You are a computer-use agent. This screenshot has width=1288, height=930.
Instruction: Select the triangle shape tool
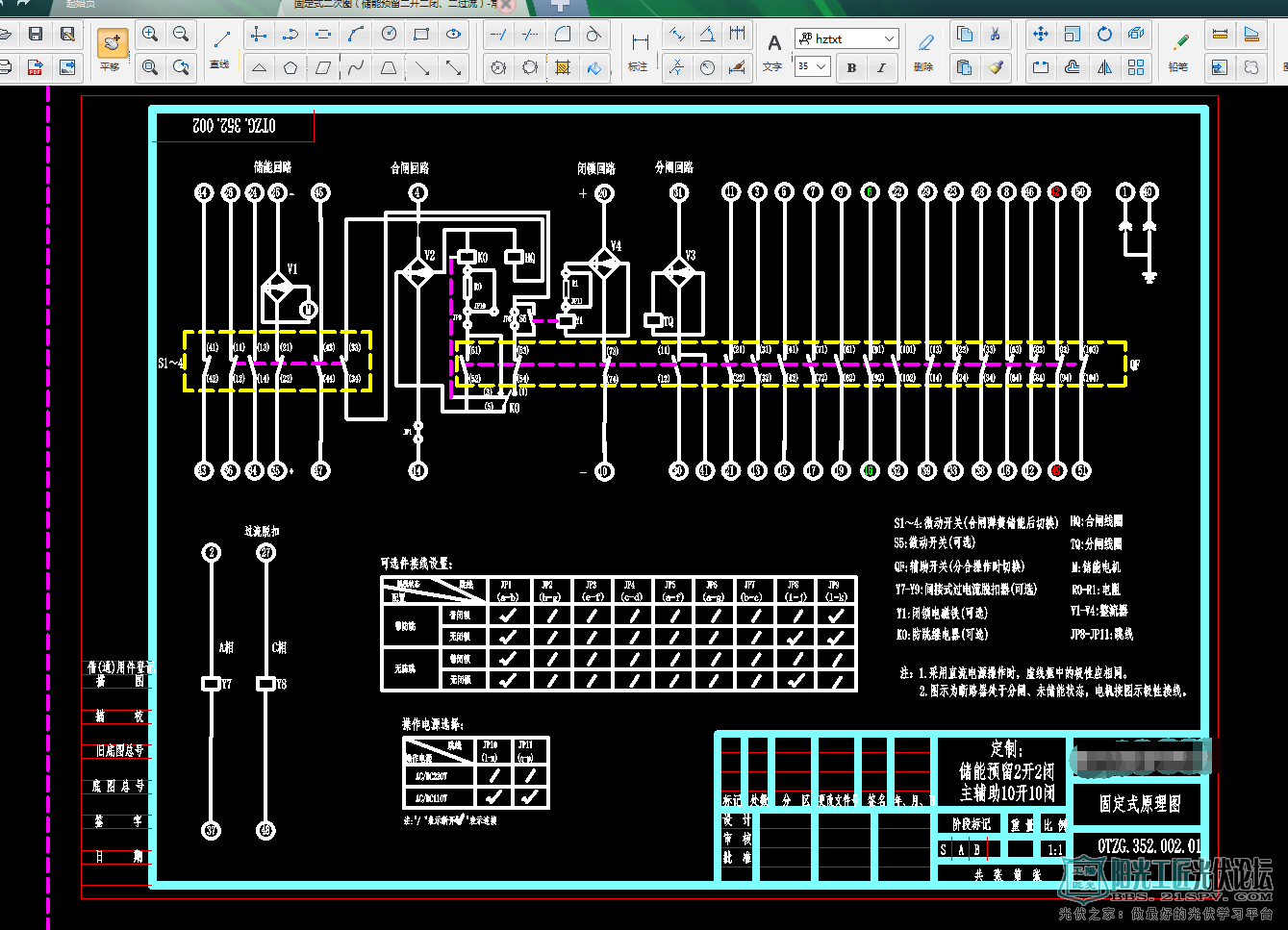click(x=259, y=67)
